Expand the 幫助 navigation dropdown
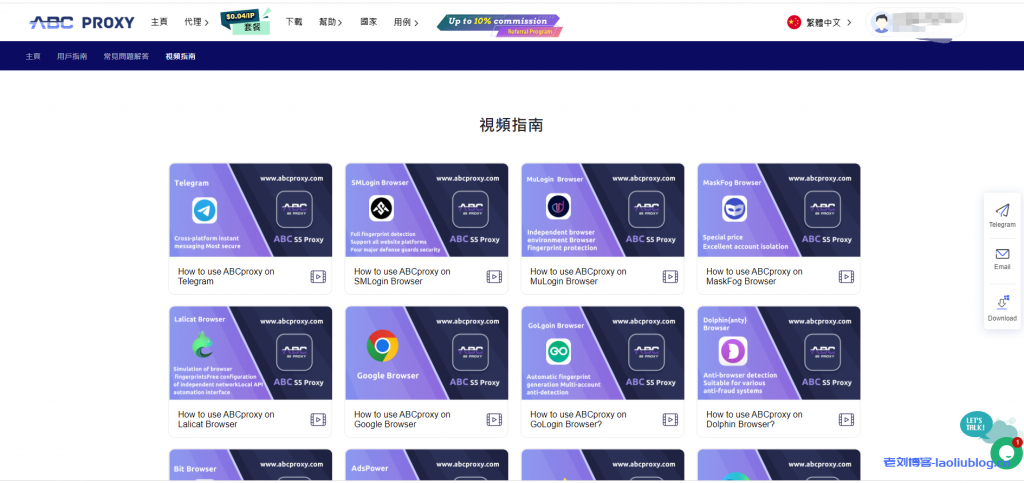1024x483 pixels. pos(331,22)
